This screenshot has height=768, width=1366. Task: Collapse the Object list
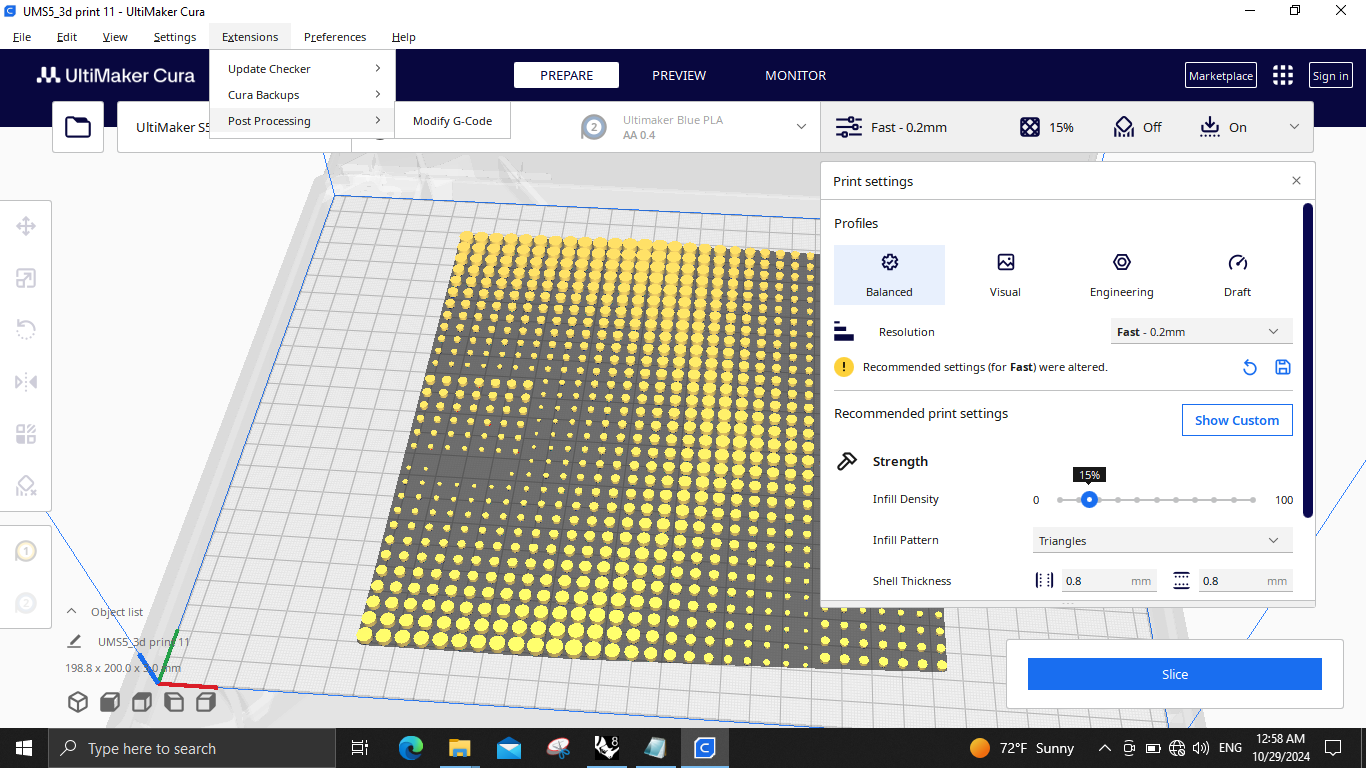tap(72, 611)
